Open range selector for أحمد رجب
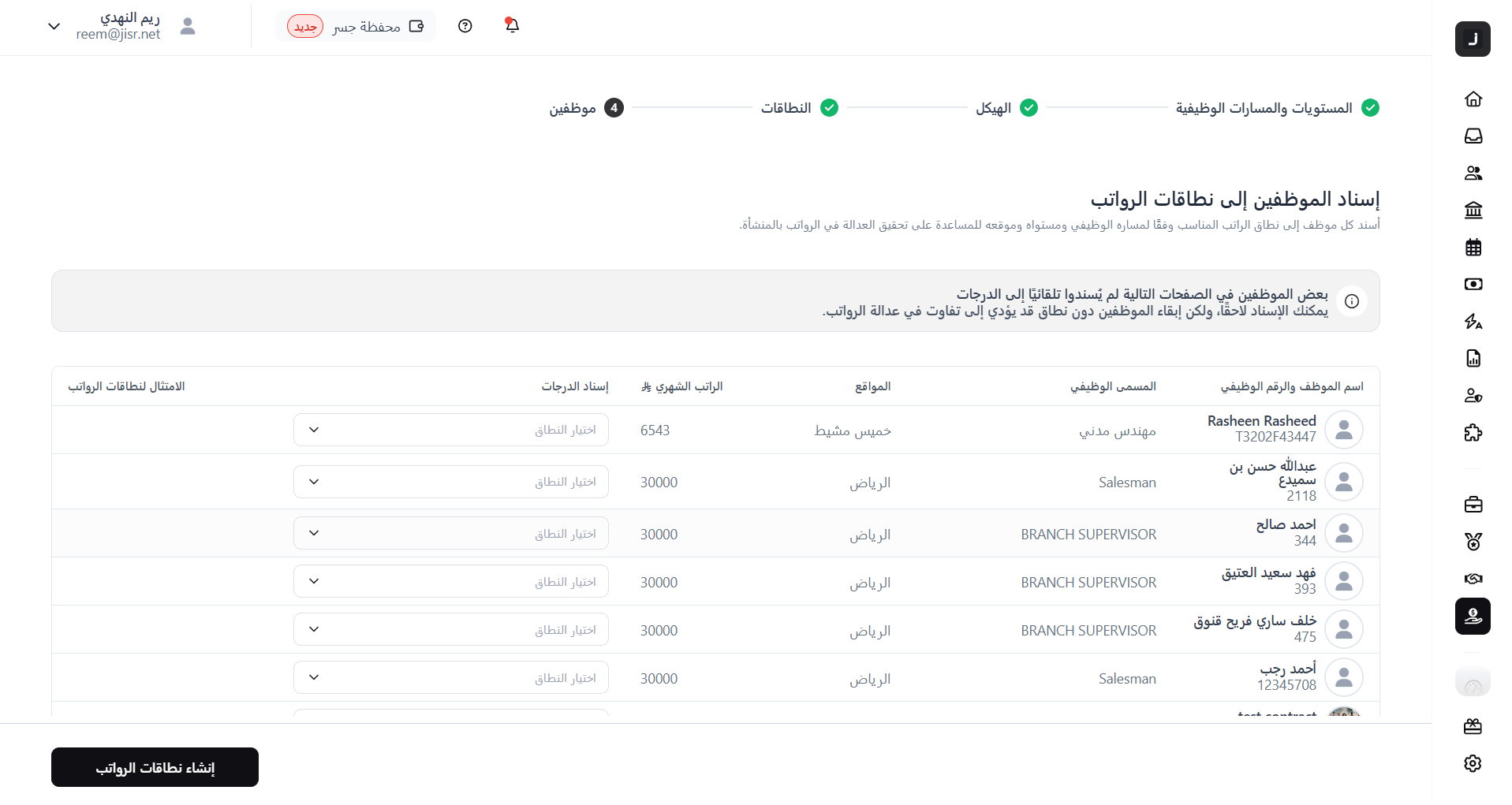Image resolution: width=1512 pixels, height=805 pixels. click(x=450, y=677)
